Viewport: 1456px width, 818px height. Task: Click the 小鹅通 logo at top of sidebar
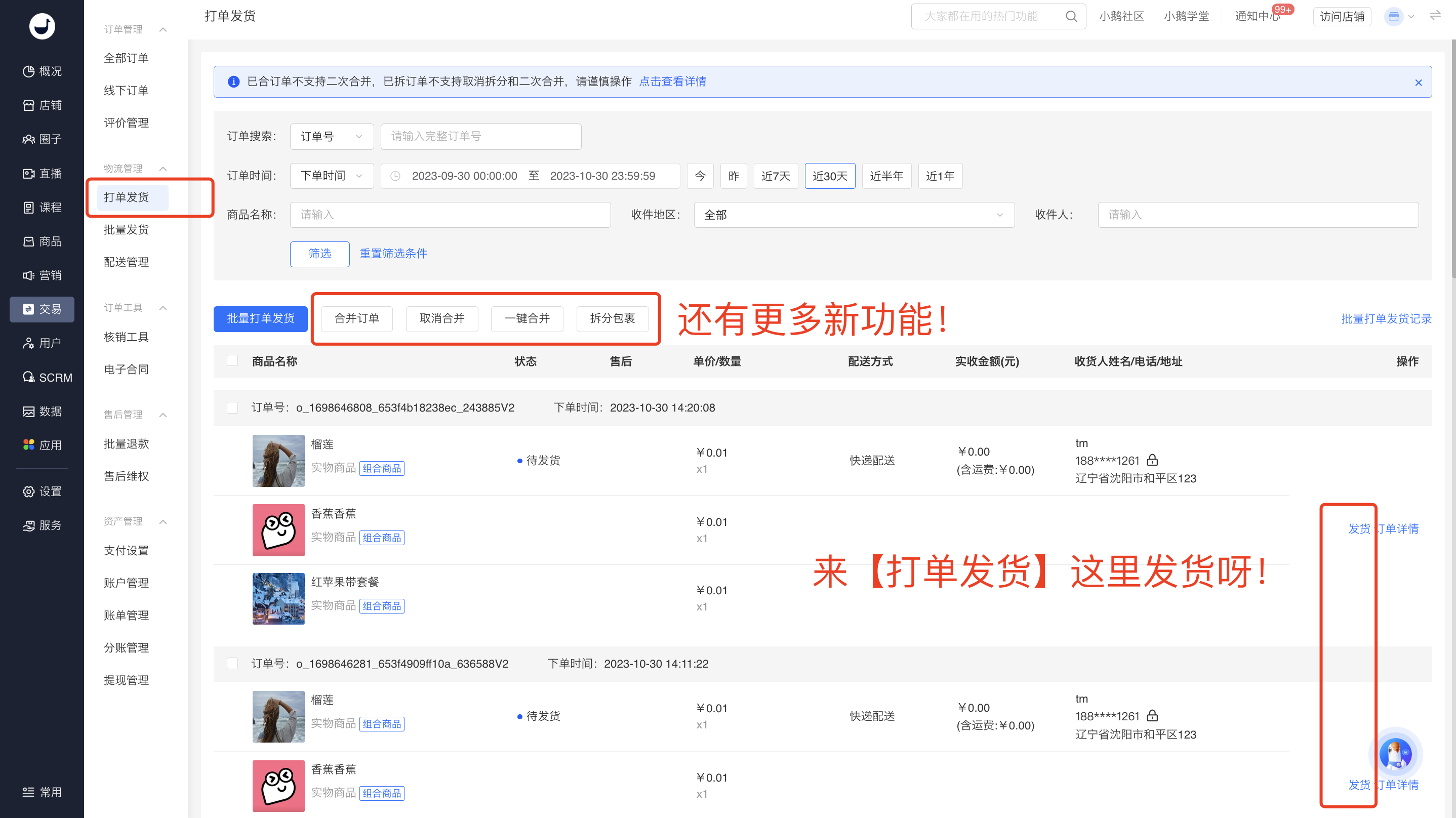(42, 26)
